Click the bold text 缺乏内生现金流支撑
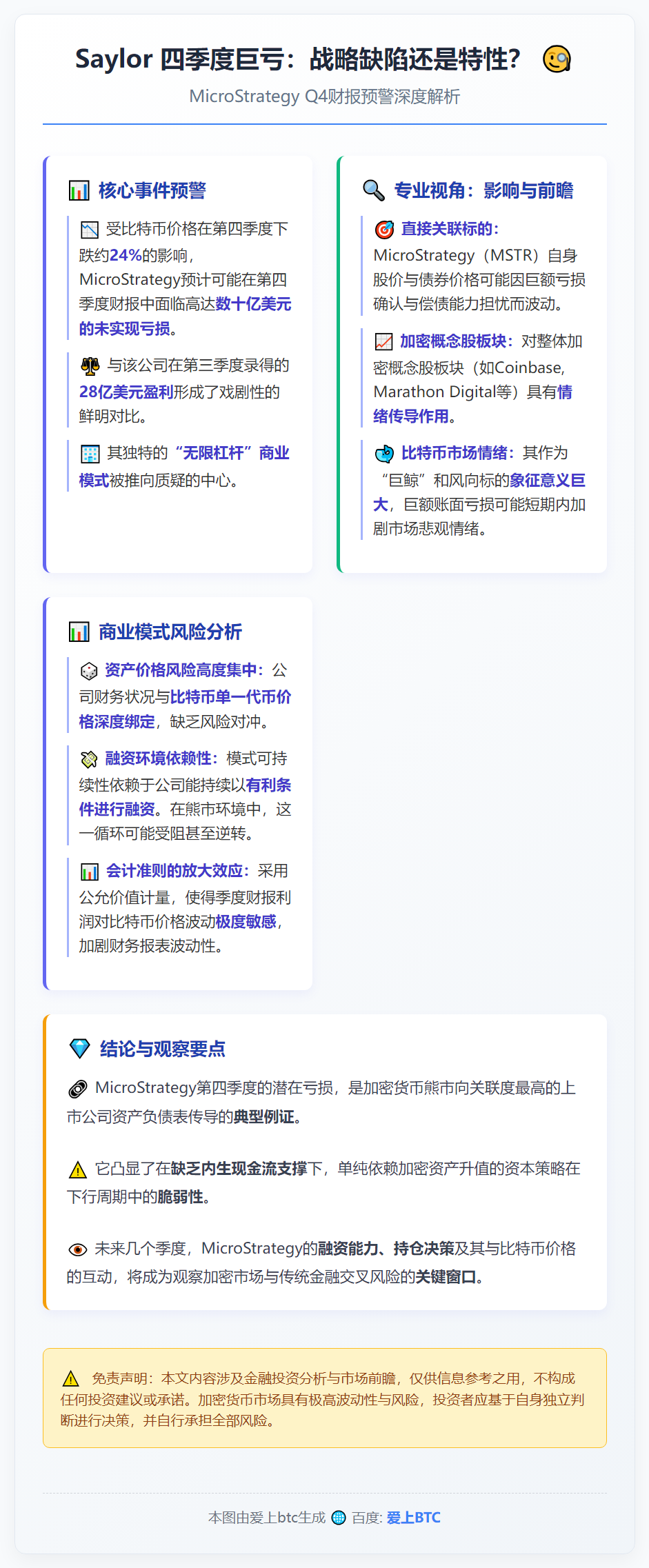649x1568 pixels. coord(239,1169)
